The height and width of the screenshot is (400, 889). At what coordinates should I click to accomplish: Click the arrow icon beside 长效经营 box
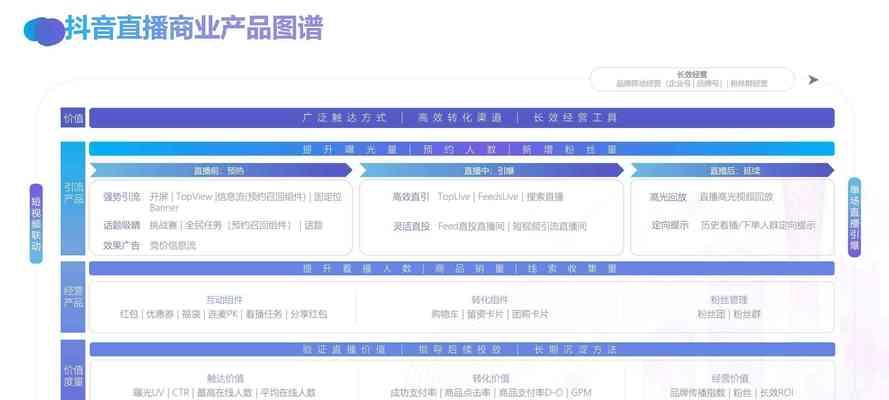tap(813, 80)
